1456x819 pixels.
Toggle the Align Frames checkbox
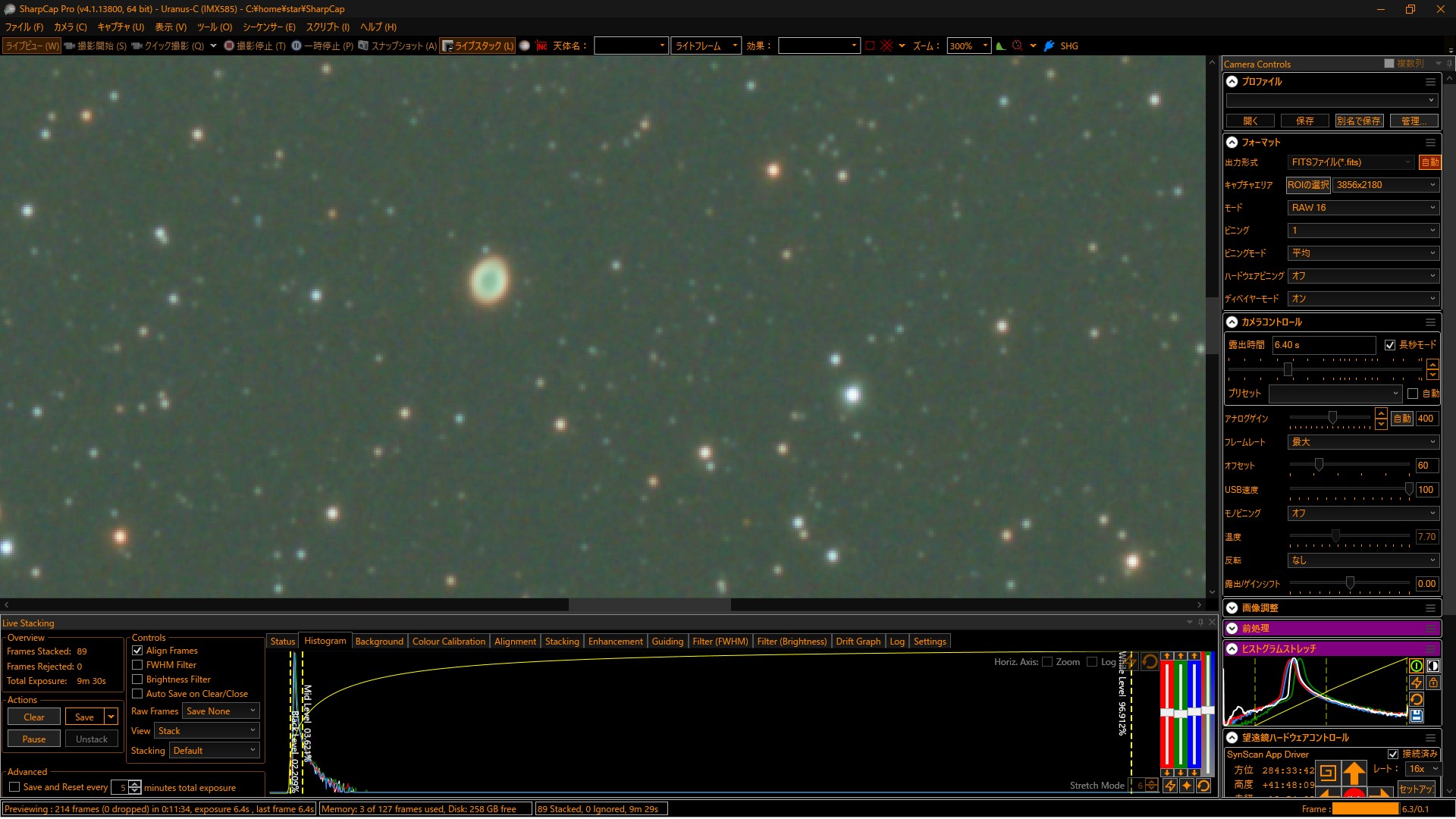(x=137, y=651)
